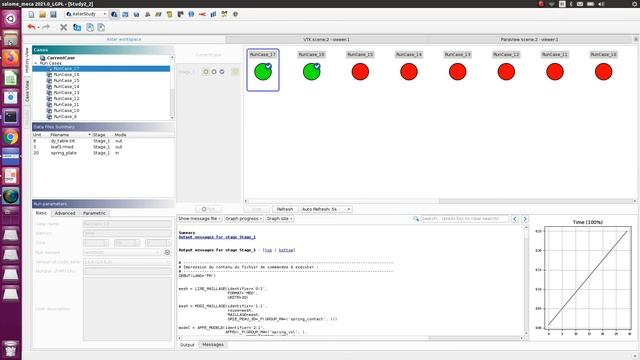Click the Undo red arrow icon
This screenshot has height=360, width=640.
(x=31, y=27)
